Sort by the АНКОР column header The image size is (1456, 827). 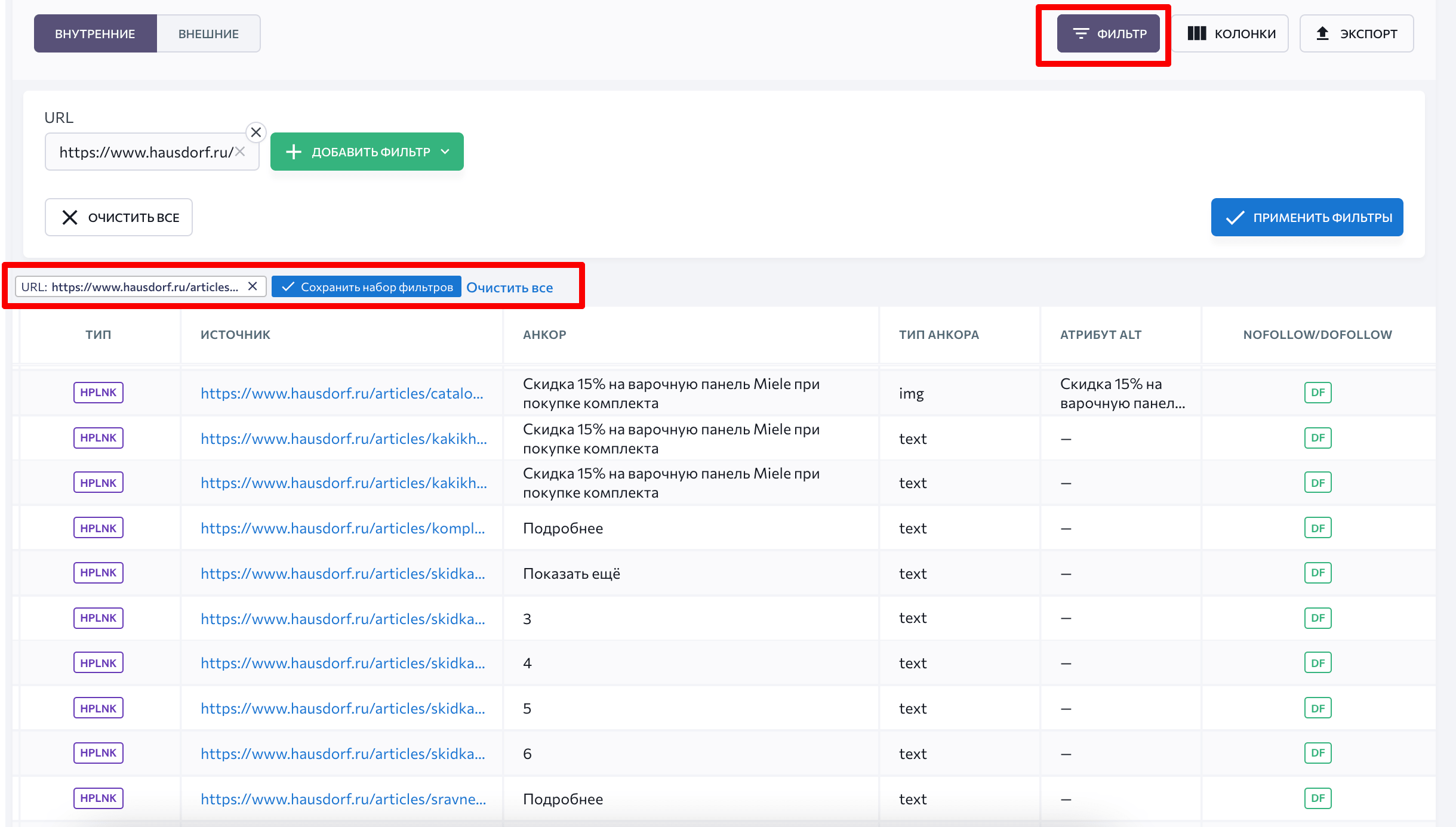coord(544,335)
